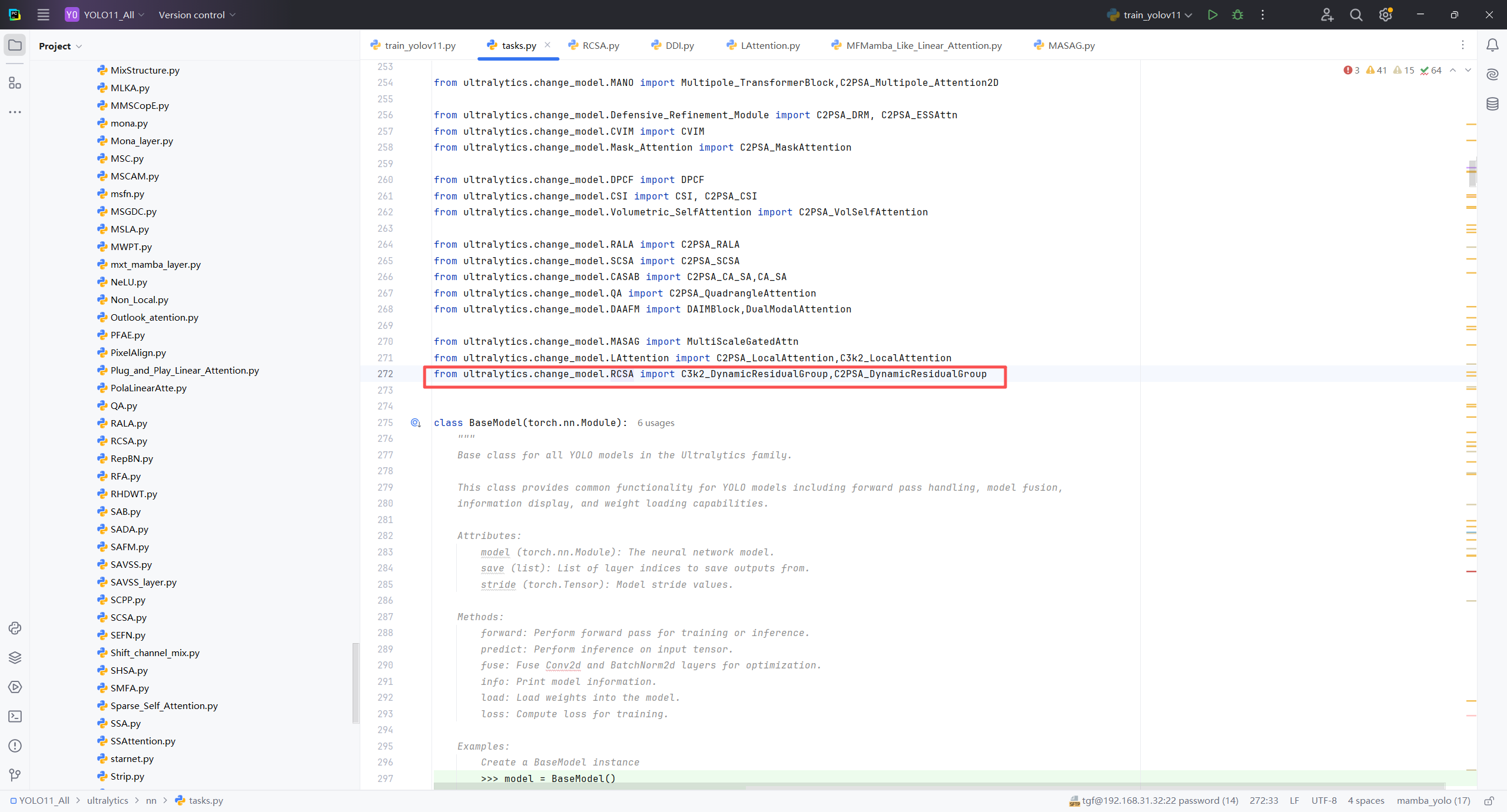
Task: Show Notifications bell panel
Action: (1492, 45)
